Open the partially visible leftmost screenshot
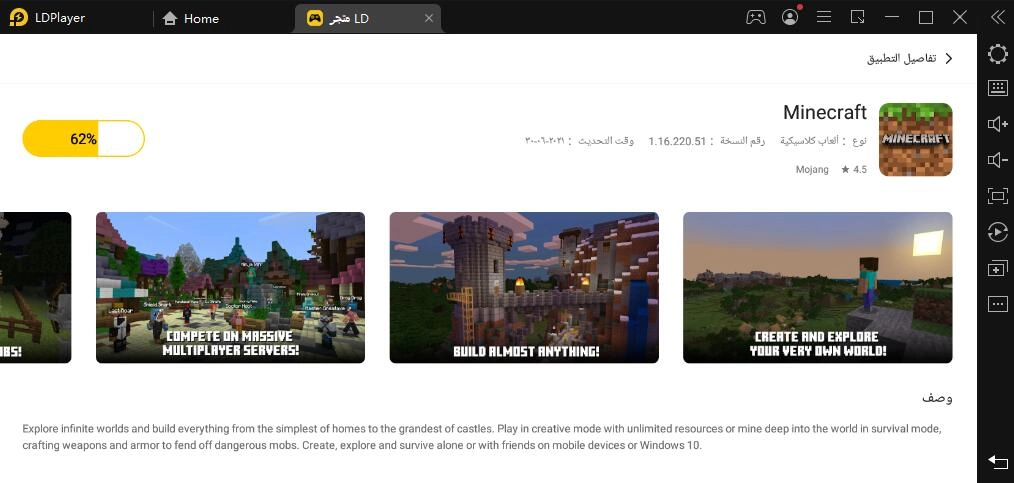The width and height of the screenshot is (1014, 483). tap(36, 288)
